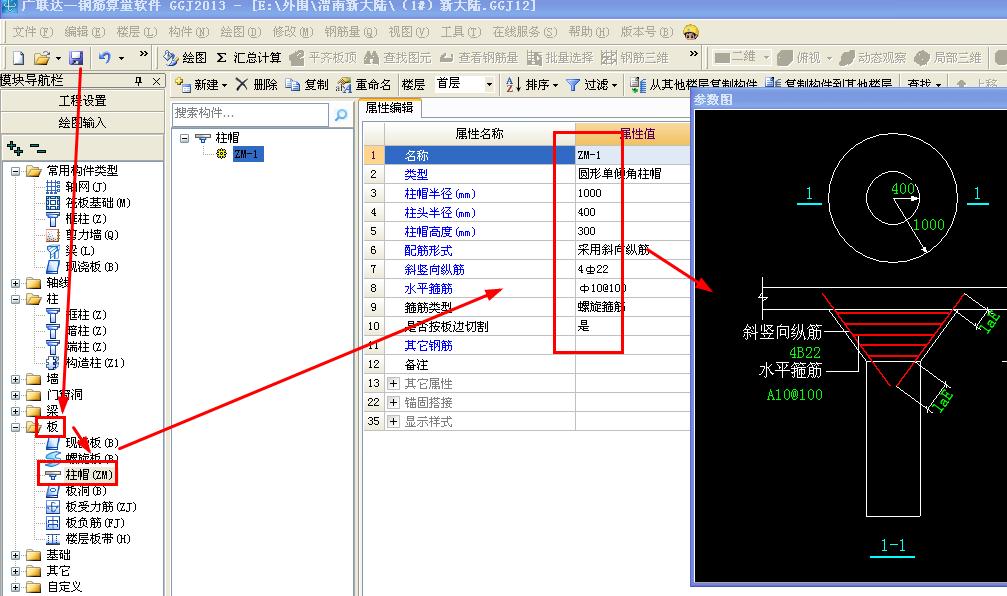Collapse the 常用构件类型 folder
The image size is (1007, 596).
pyautogui.click(x=15, y=171)
